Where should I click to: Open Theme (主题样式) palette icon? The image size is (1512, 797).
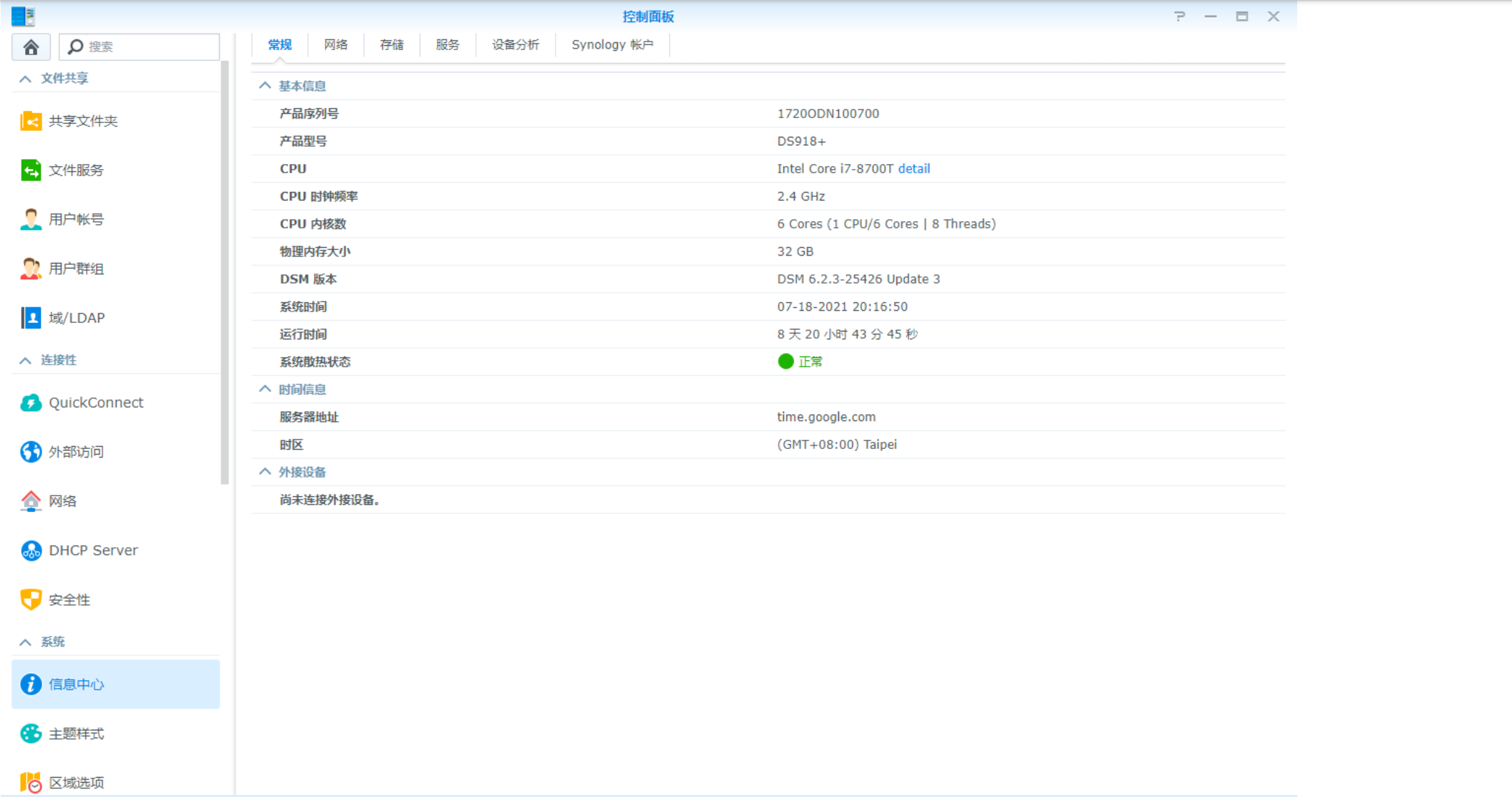click(x=31, y=733)
